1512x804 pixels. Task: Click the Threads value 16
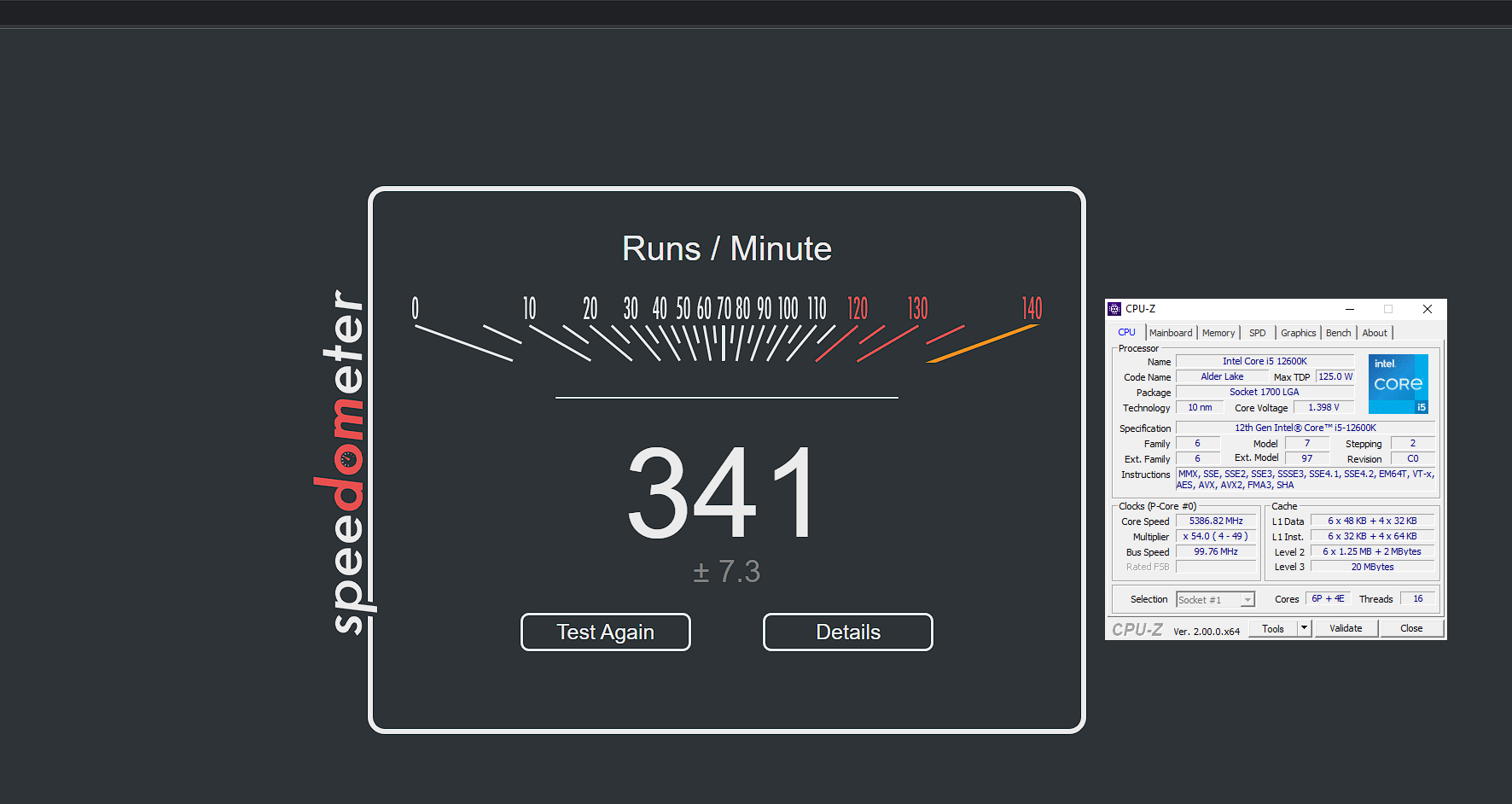pyautogui.click(x=1417, y=599)
